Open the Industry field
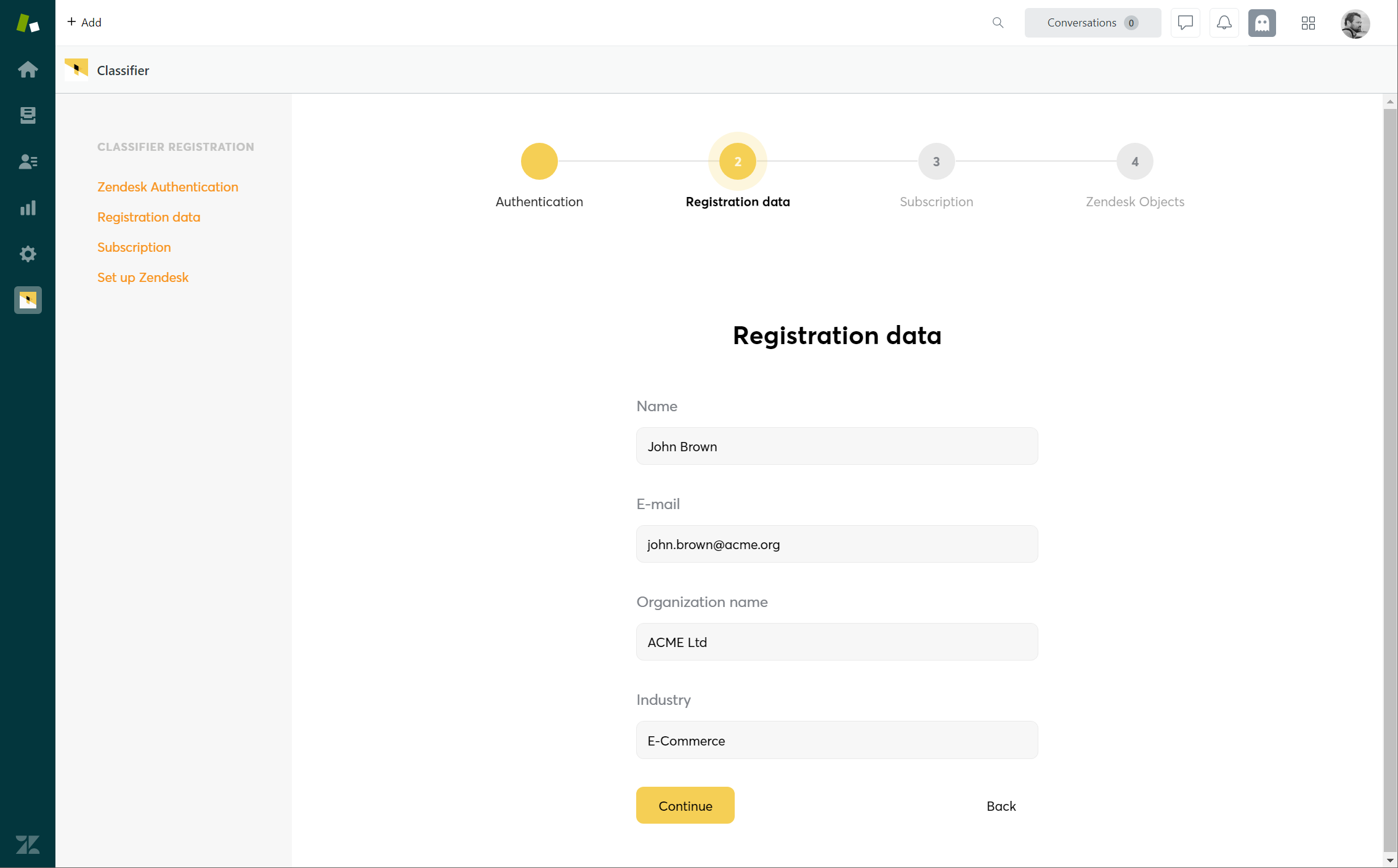 (837, 740)
